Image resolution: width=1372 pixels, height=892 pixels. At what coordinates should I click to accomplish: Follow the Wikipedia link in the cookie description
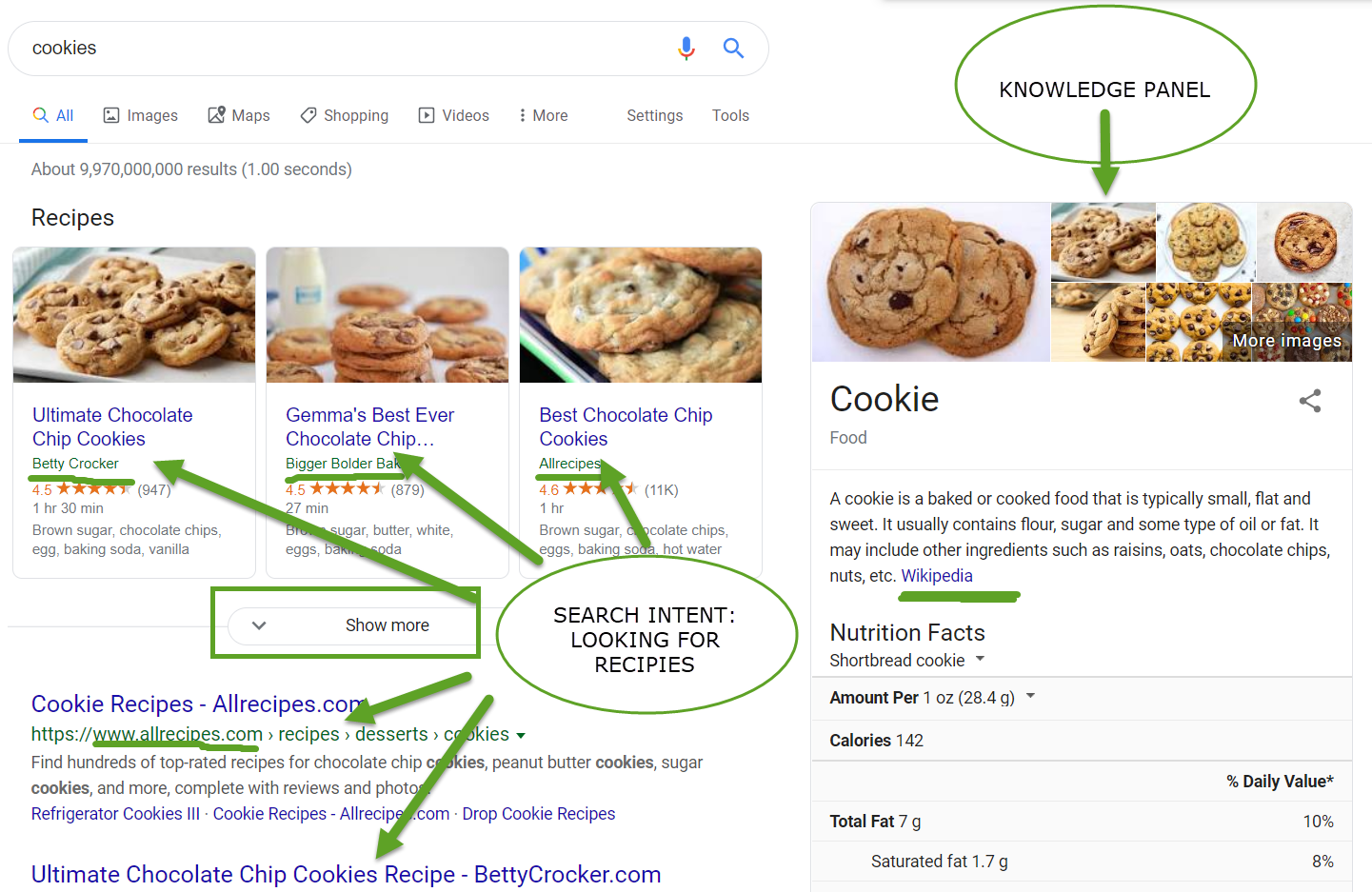(936, 575)
